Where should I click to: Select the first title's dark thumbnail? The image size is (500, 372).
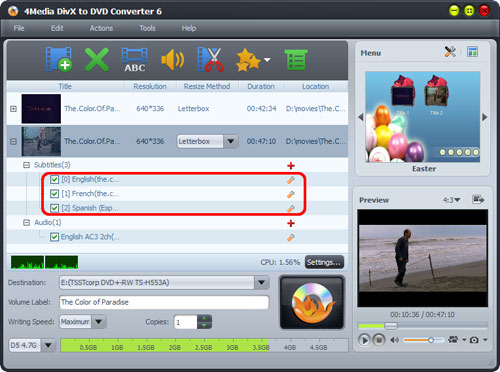click(x=41, y=109)
